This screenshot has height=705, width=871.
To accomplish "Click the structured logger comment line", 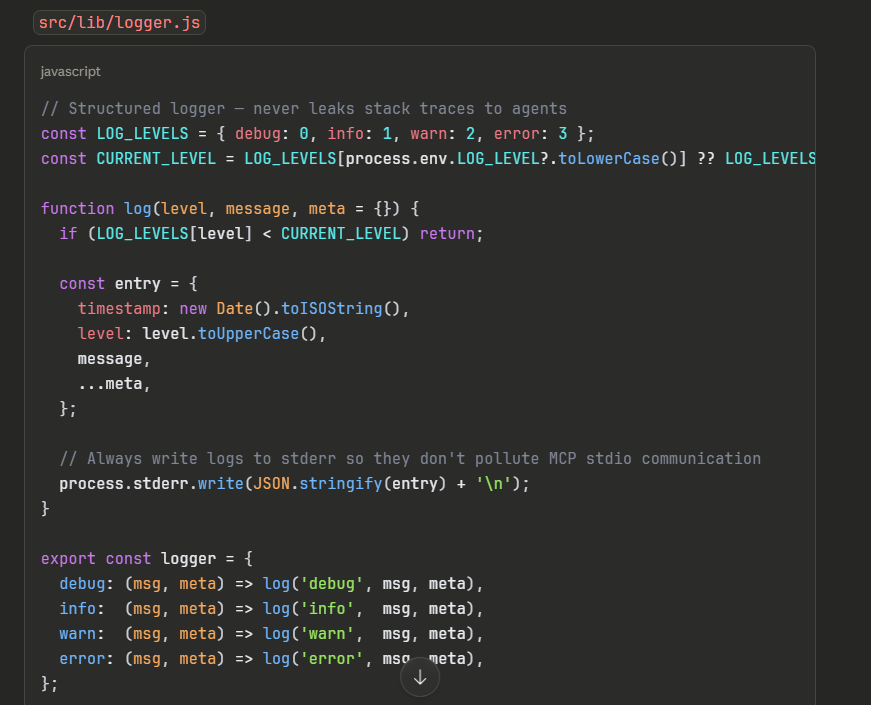I will coord(304,108).
